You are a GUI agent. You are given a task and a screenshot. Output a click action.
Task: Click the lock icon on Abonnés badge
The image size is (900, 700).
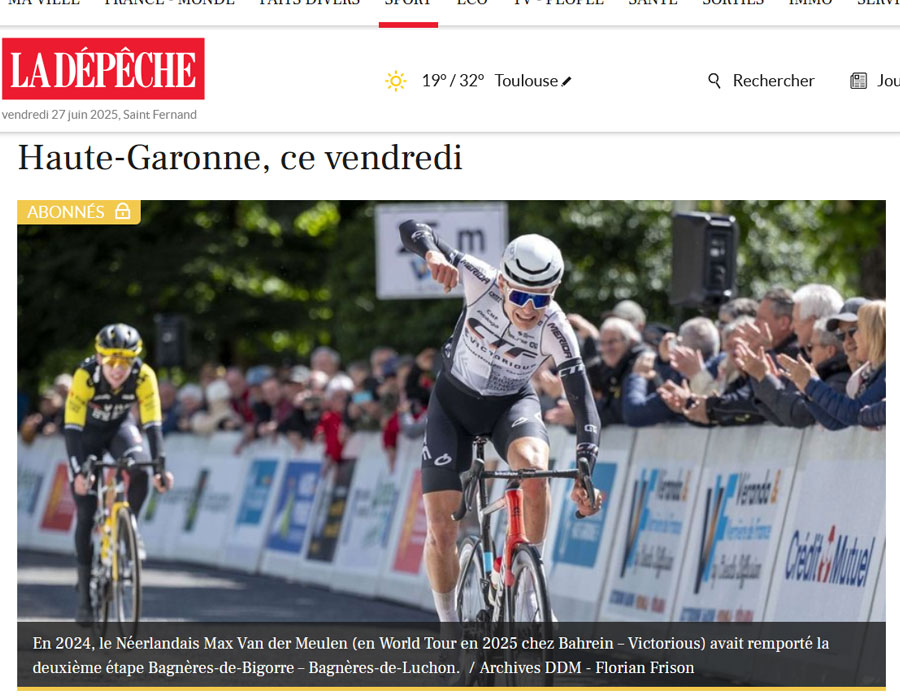(x=122, y=211)
